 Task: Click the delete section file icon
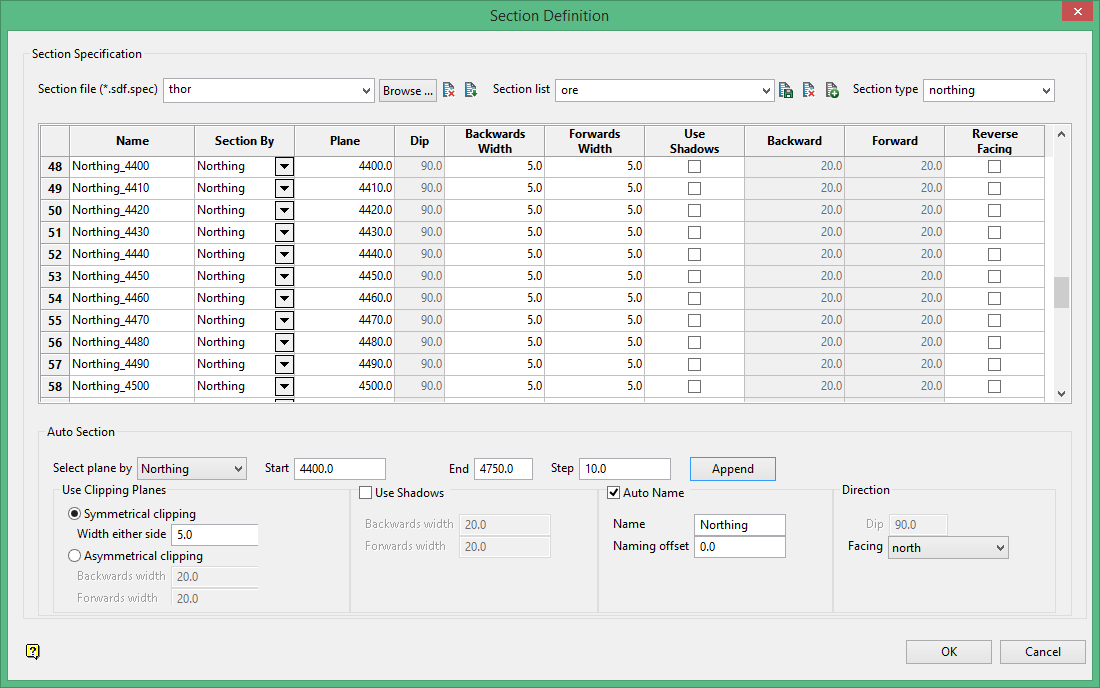click(449, 90)
